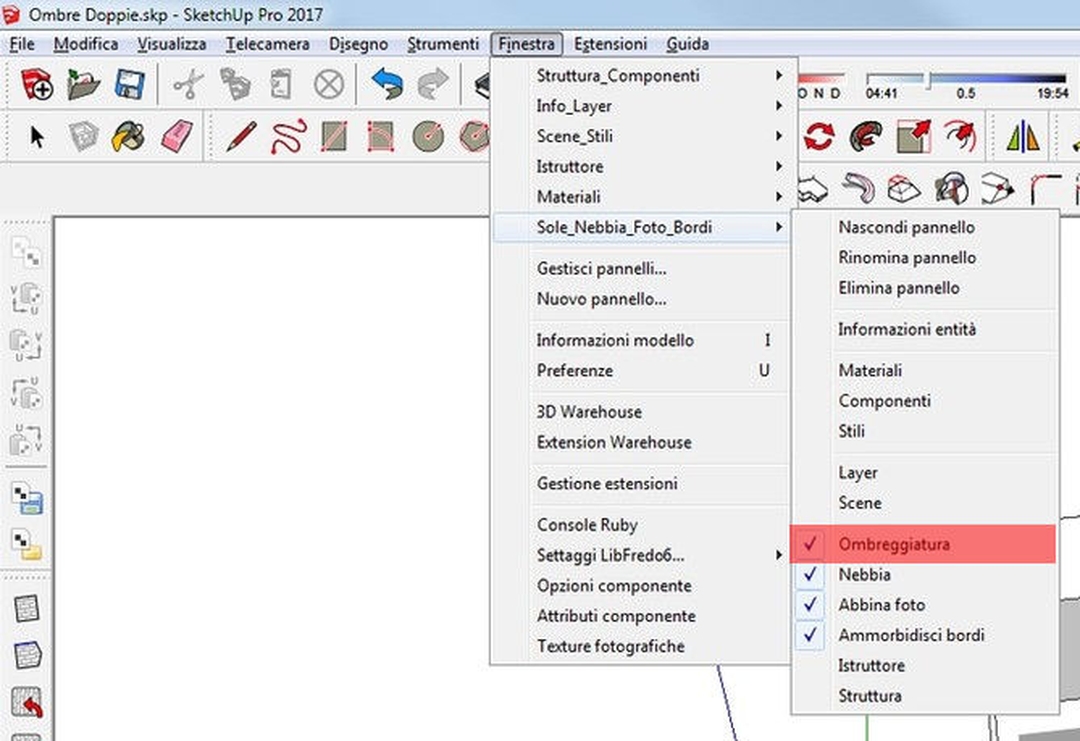The width and height of the screenshot is (1080, 741).
Task: Select the black arrow Select tool
Action: coord(37,136)
